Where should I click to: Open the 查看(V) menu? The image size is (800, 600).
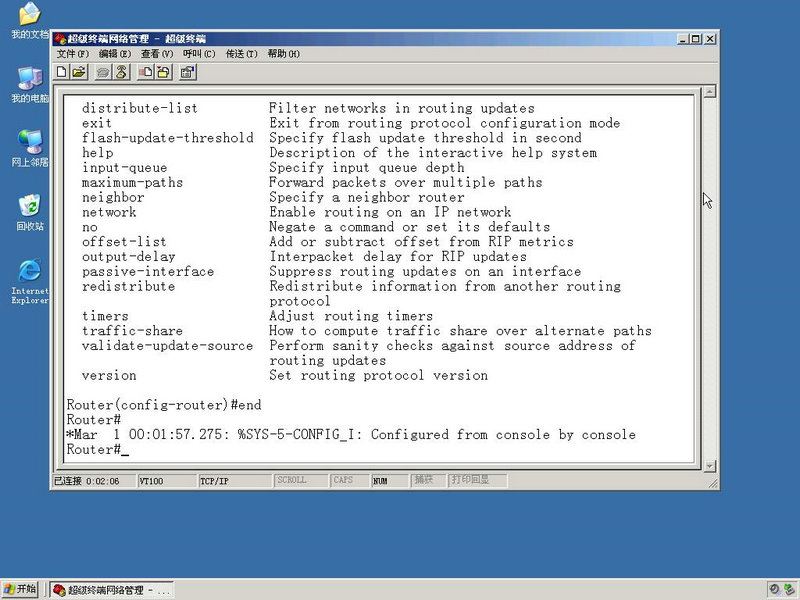[x=157, y=54]
